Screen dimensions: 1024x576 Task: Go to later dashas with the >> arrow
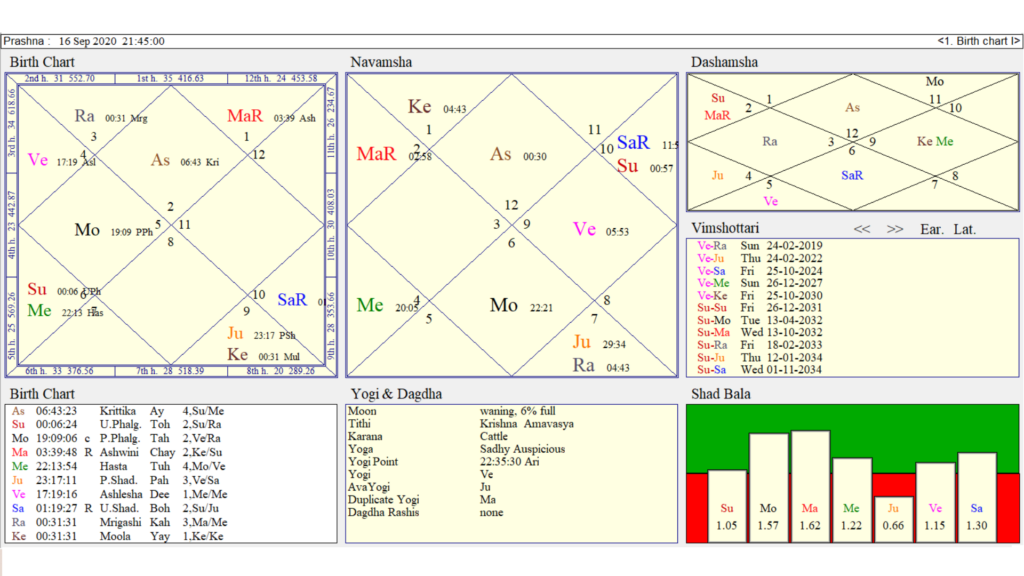[x=895, y=229]
